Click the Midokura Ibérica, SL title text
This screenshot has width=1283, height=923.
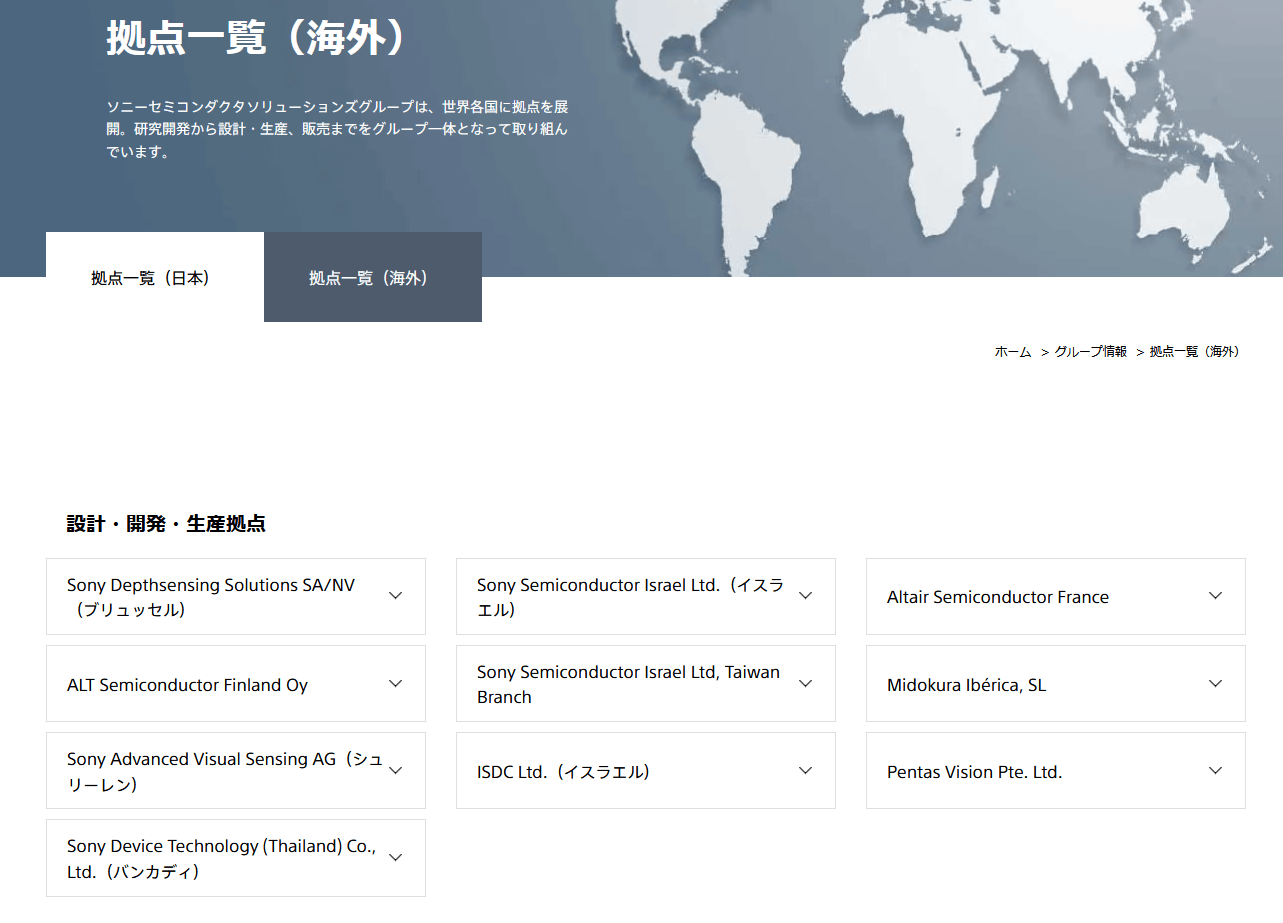(966, 685)
